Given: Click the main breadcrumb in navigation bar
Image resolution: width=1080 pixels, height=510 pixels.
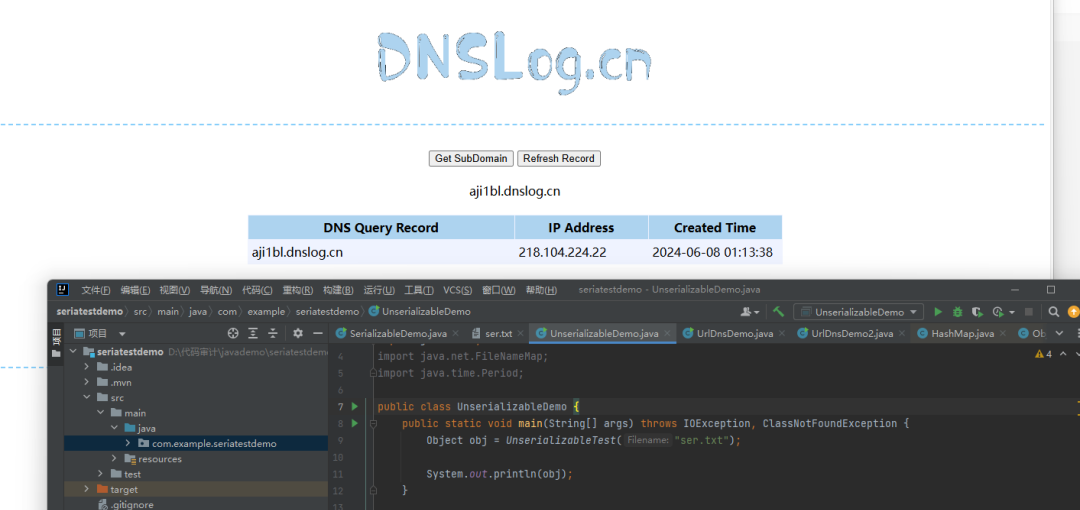Looking at the screenshot, I should (168, 312).
